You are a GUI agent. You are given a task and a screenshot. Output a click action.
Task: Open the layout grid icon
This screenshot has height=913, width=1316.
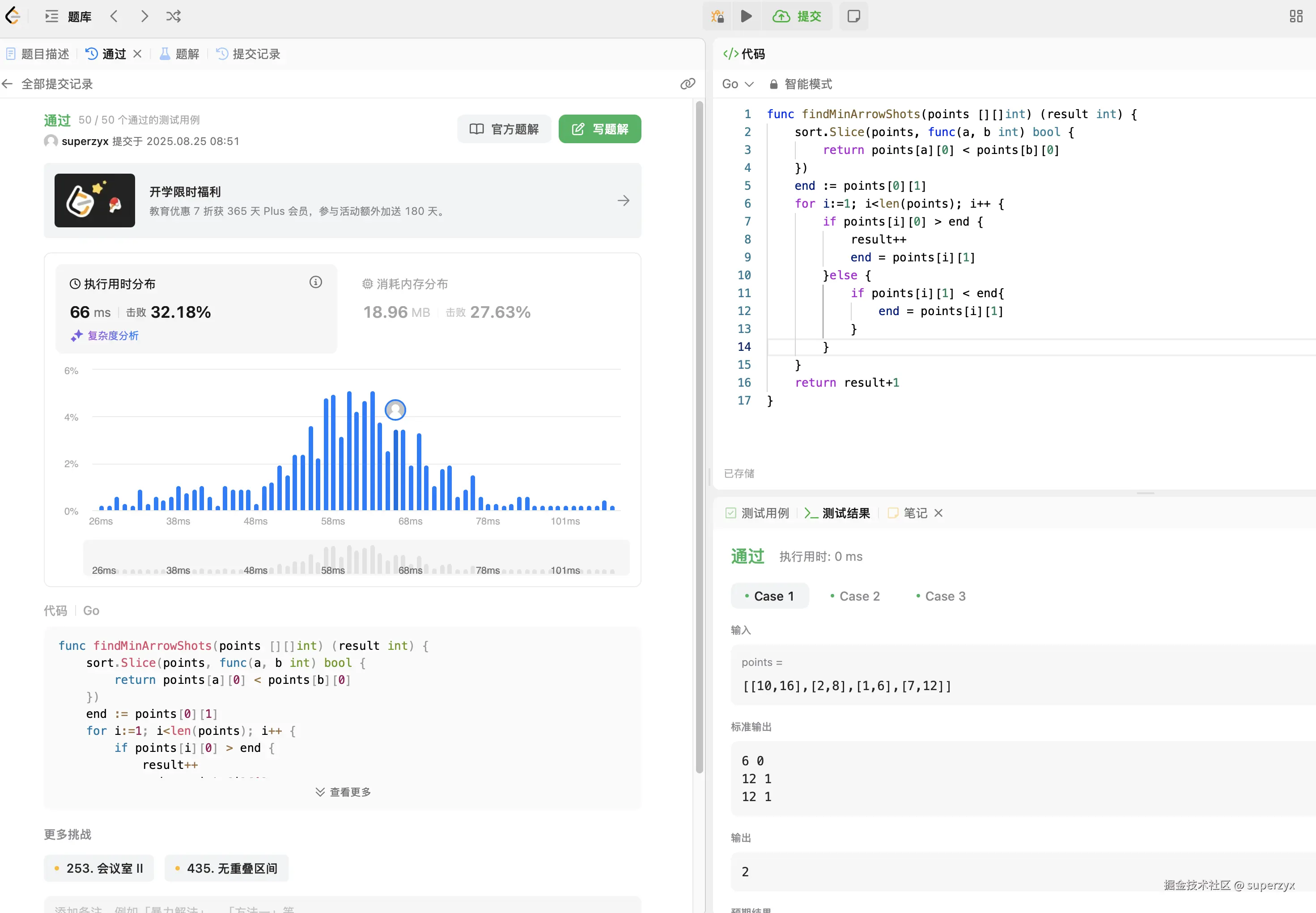(1296, 16)
